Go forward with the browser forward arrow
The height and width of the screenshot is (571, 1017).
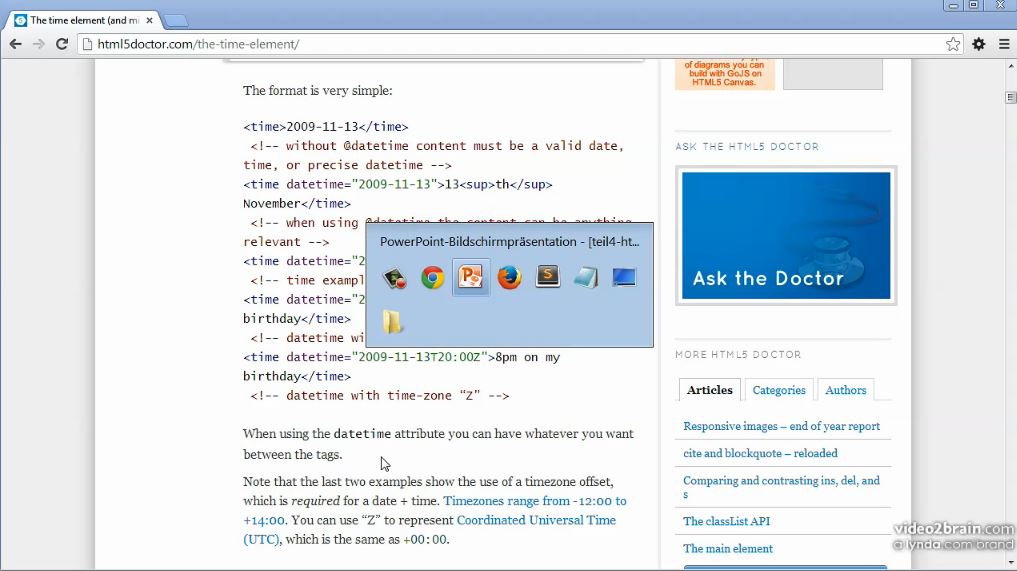point(39,44)
